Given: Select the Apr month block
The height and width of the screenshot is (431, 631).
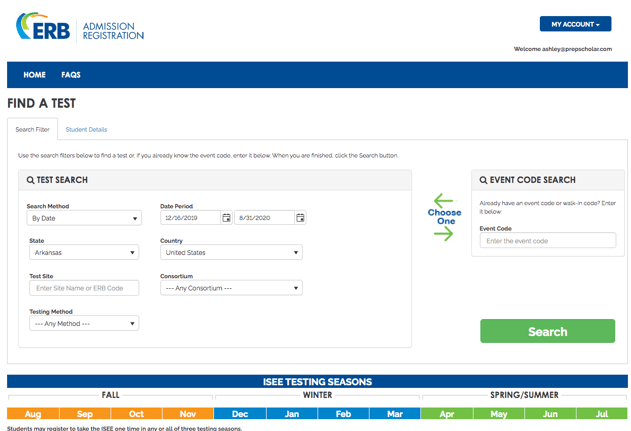Looking at the screenshot, I should 447,414.
